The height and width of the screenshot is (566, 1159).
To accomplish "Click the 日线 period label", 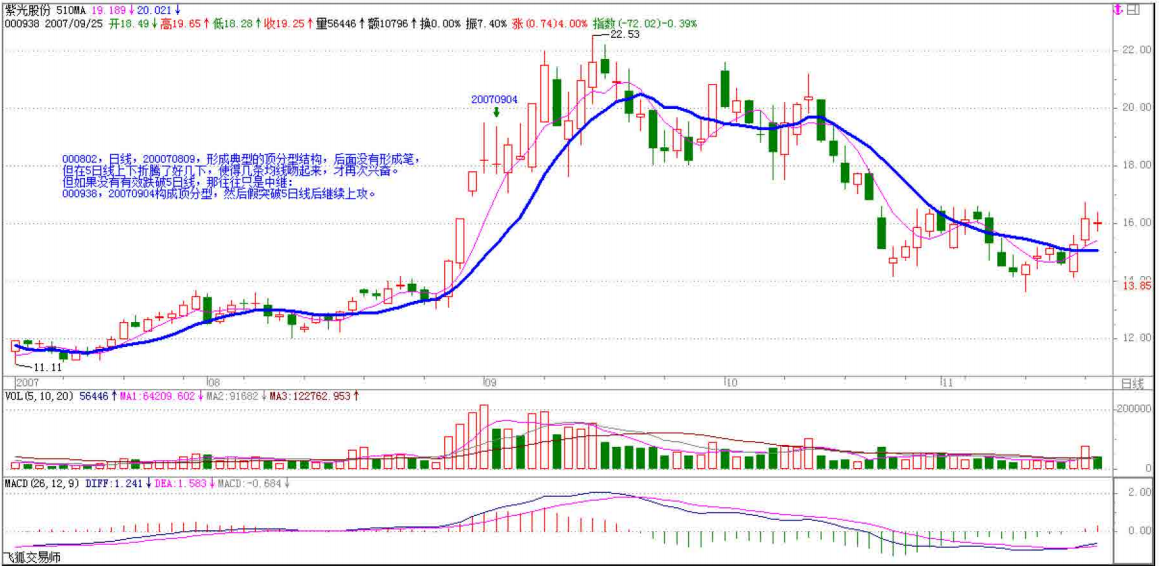I will 1131,383.
